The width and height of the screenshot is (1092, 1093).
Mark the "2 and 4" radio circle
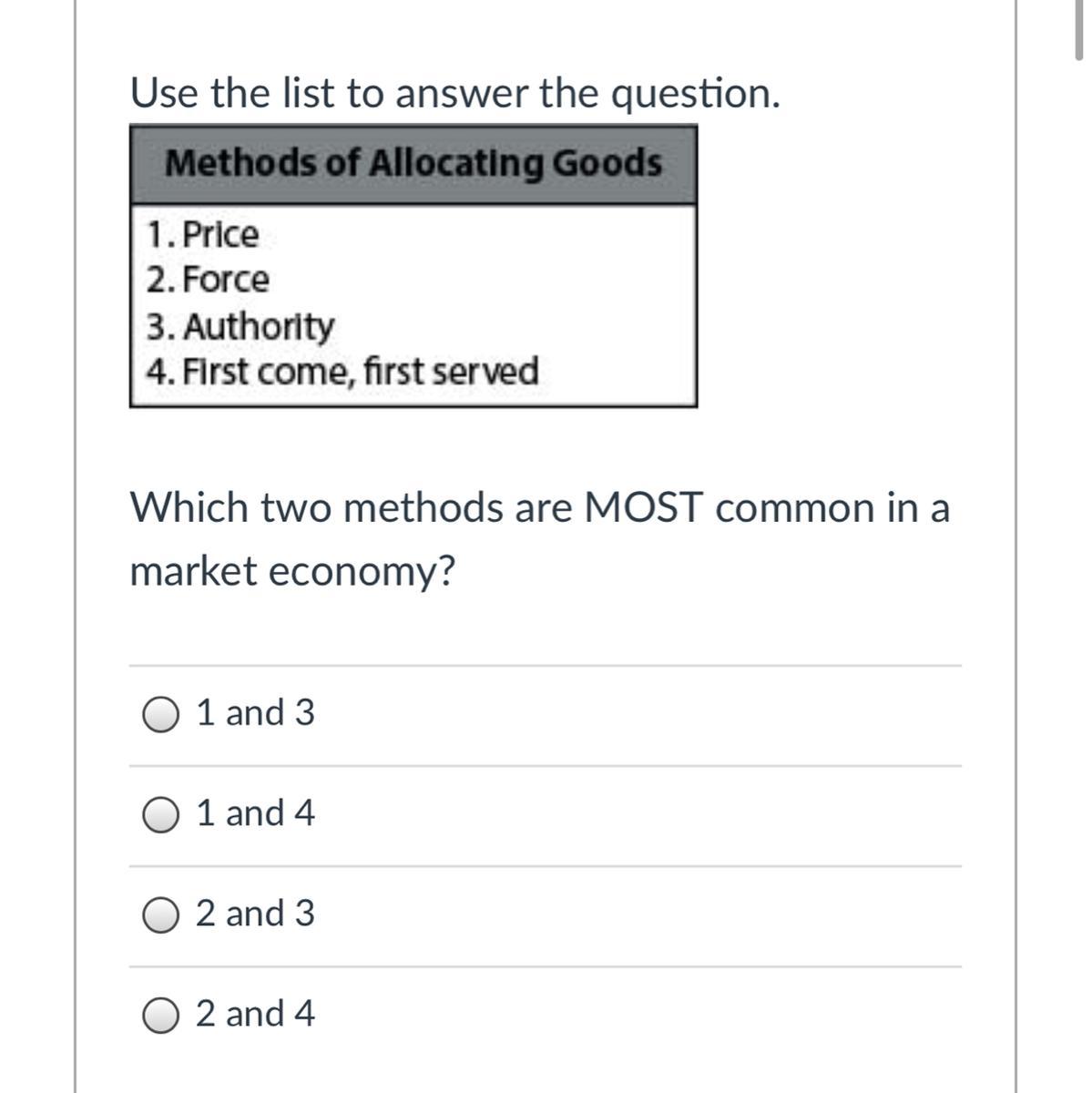160,1015
